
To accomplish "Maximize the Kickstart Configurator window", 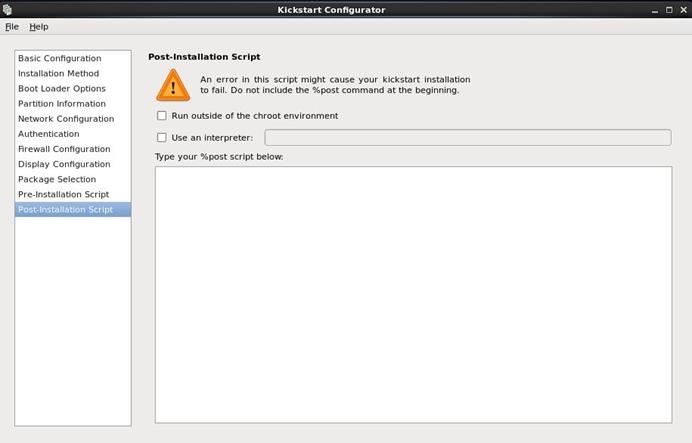I will point(669,10).
